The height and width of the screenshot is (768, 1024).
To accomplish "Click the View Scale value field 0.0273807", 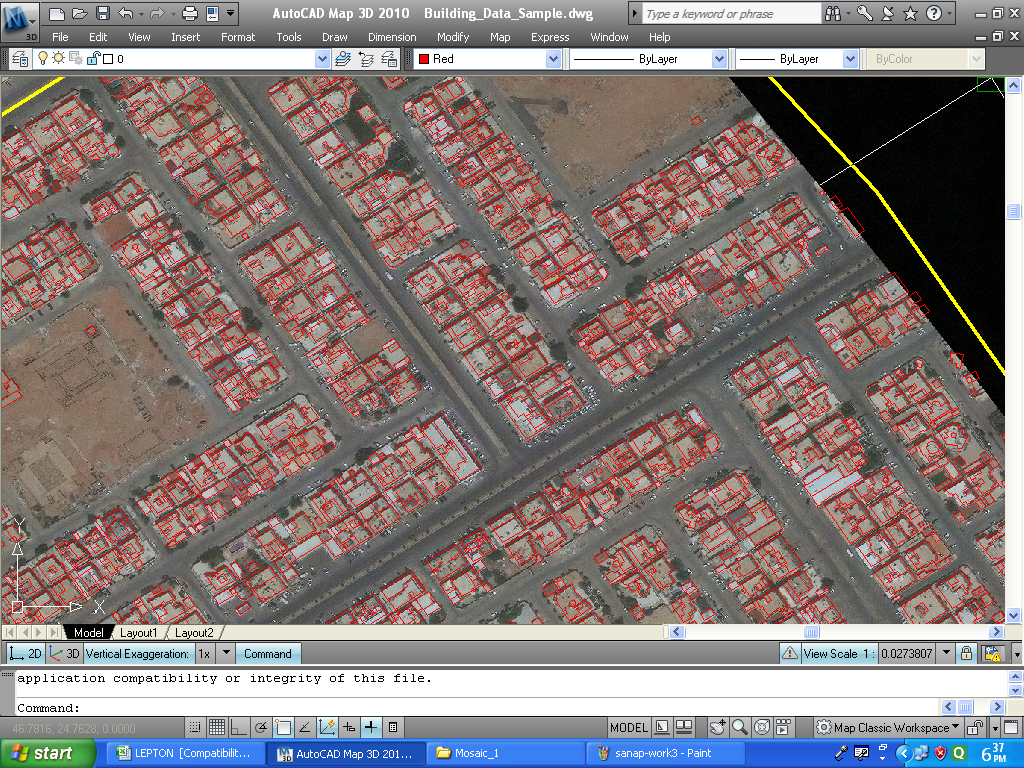I will pos(906,654).
